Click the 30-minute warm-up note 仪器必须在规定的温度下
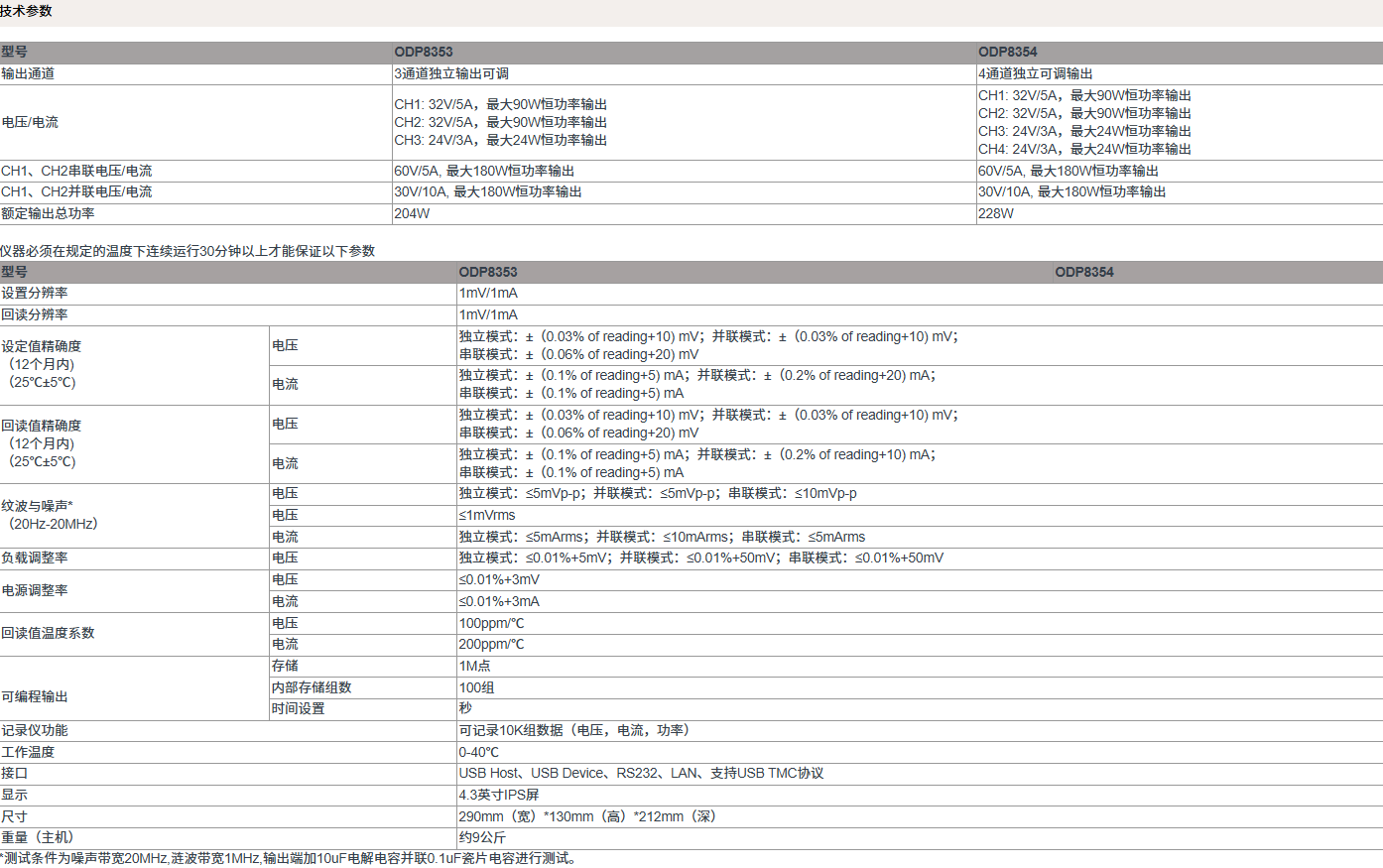This screenshot has width=1383, height=868. (188, 251)
